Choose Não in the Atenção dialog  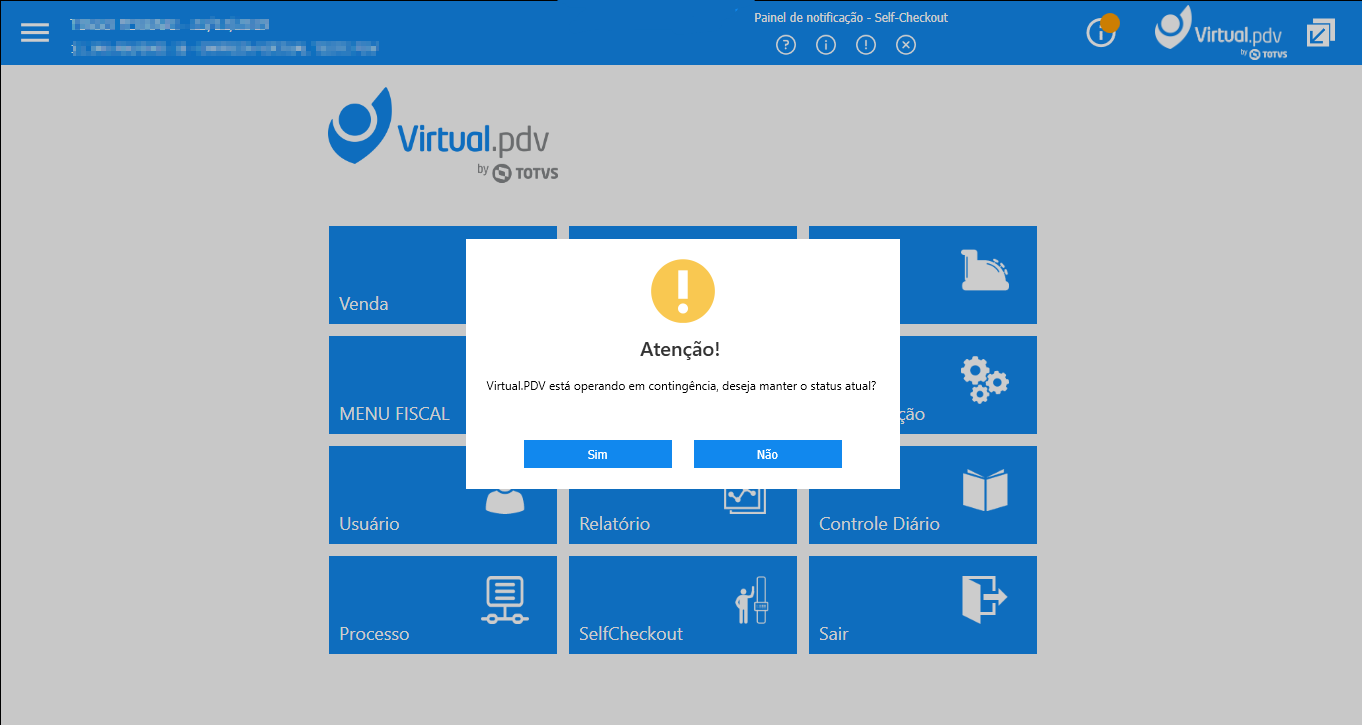(768, 454)
